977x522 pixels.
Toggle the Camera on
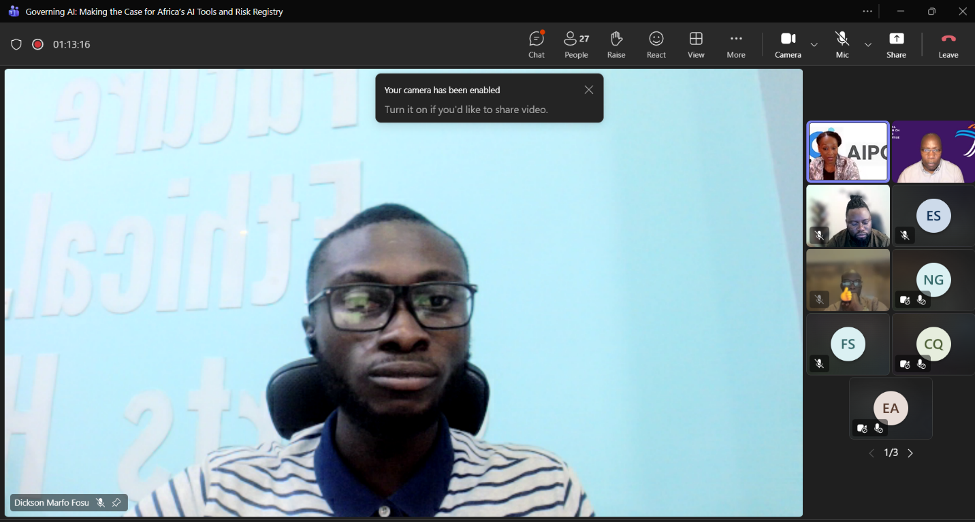click(787, 44)
